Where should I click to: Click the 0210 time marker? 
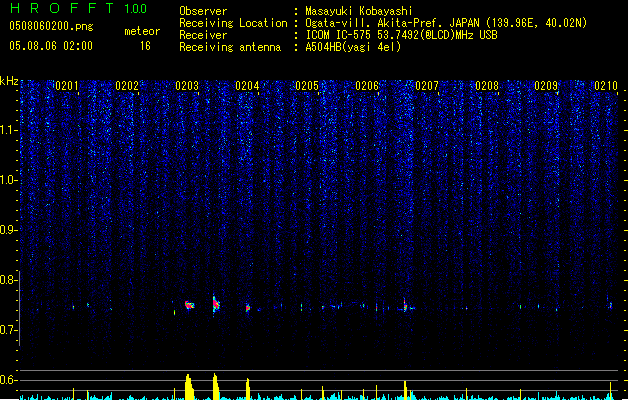pyautogui.click(x=606, y=86)
